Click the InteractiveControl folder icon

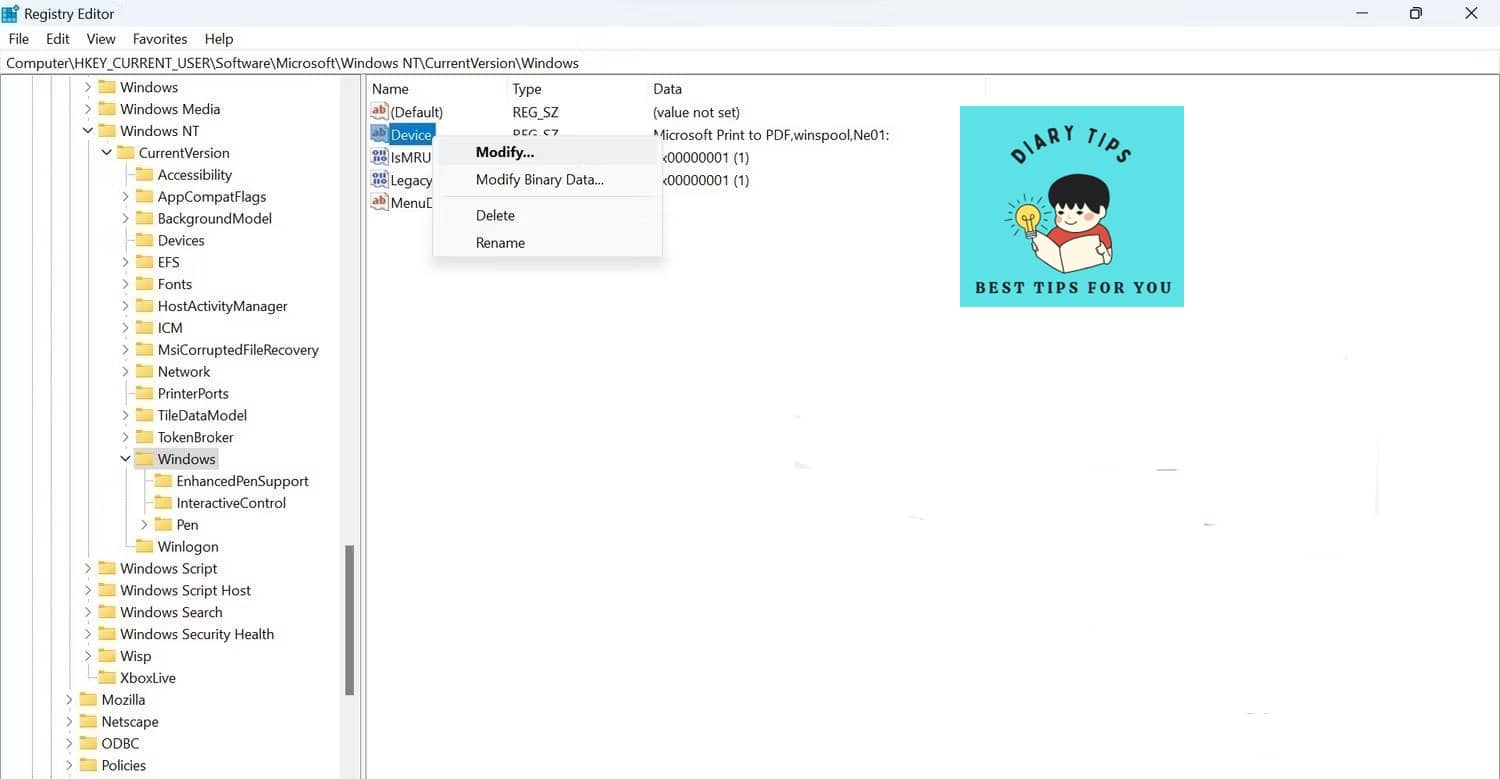(x=163, y=503)
